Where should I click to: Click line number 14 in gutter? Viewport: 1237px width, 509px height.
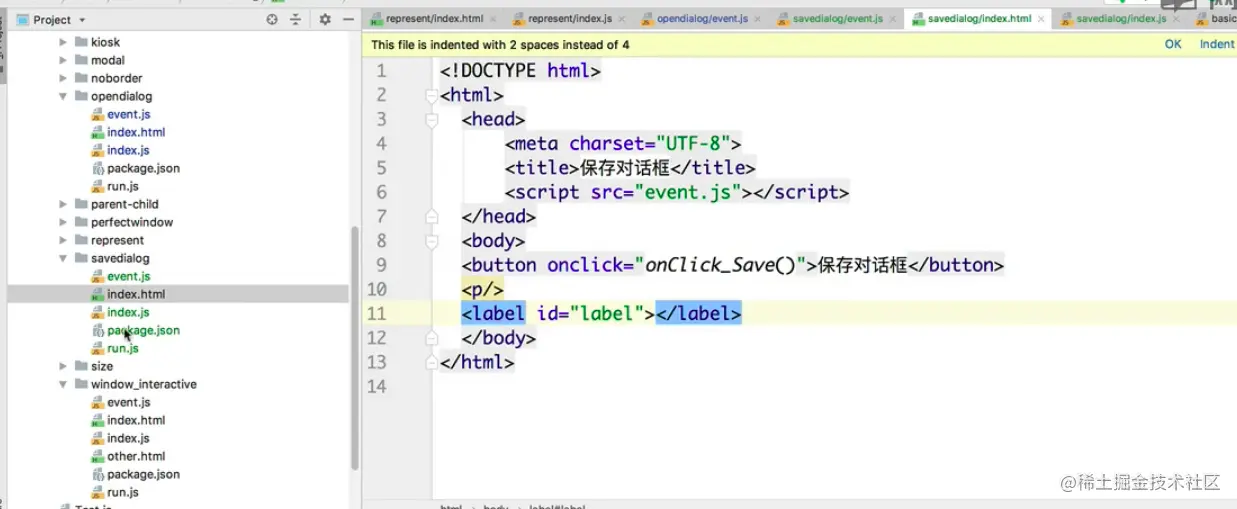coord(376,387)
